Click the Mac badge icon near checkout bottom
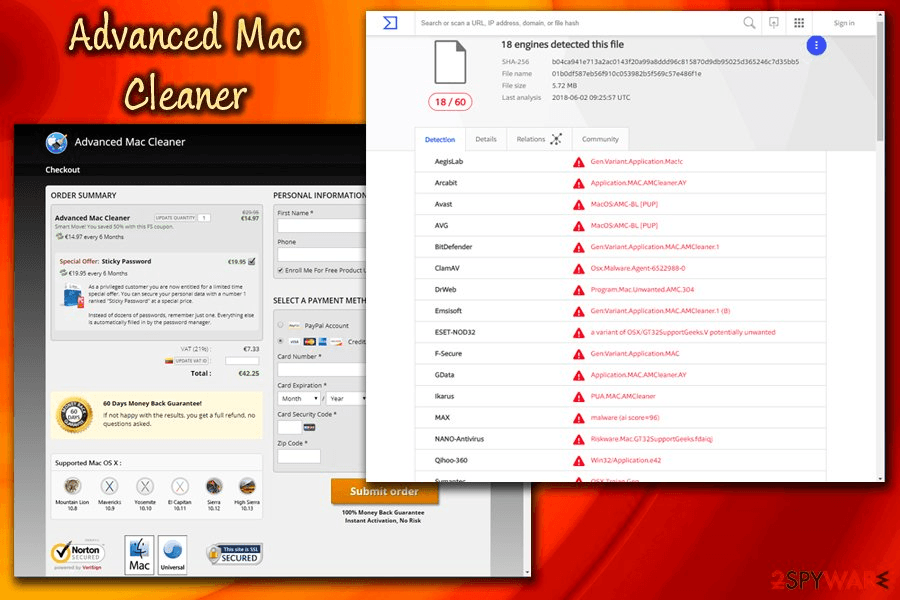 (138, 554)
